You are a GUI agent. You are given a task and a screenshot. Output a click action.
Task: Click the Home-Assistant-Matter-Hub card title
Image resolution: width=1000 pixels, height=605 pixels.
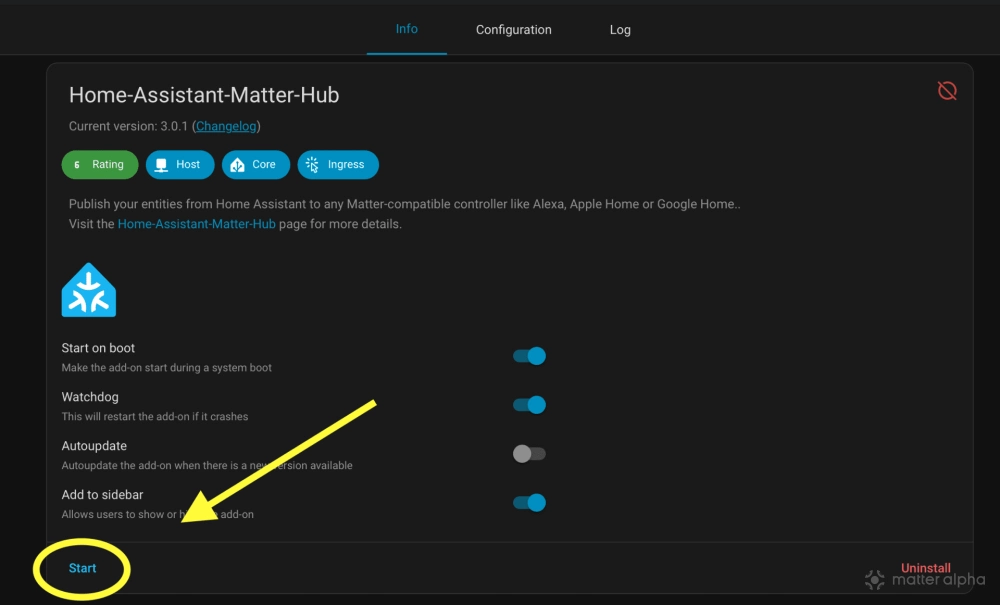coord(204,95)
